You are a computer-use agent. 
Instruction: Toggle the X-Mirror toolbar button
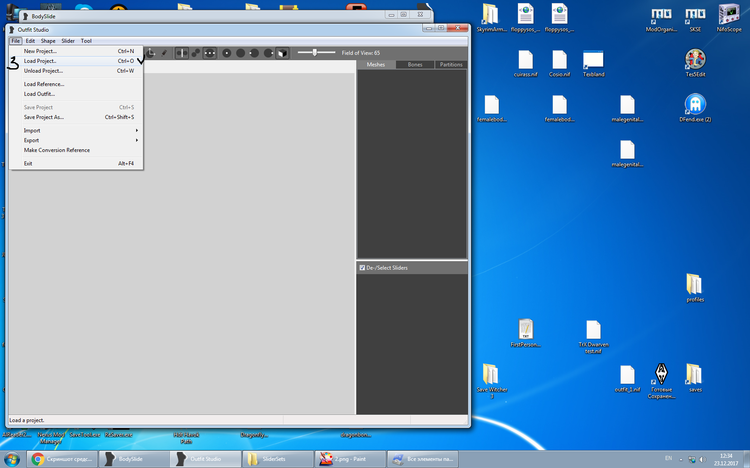[x=182, y=53]
